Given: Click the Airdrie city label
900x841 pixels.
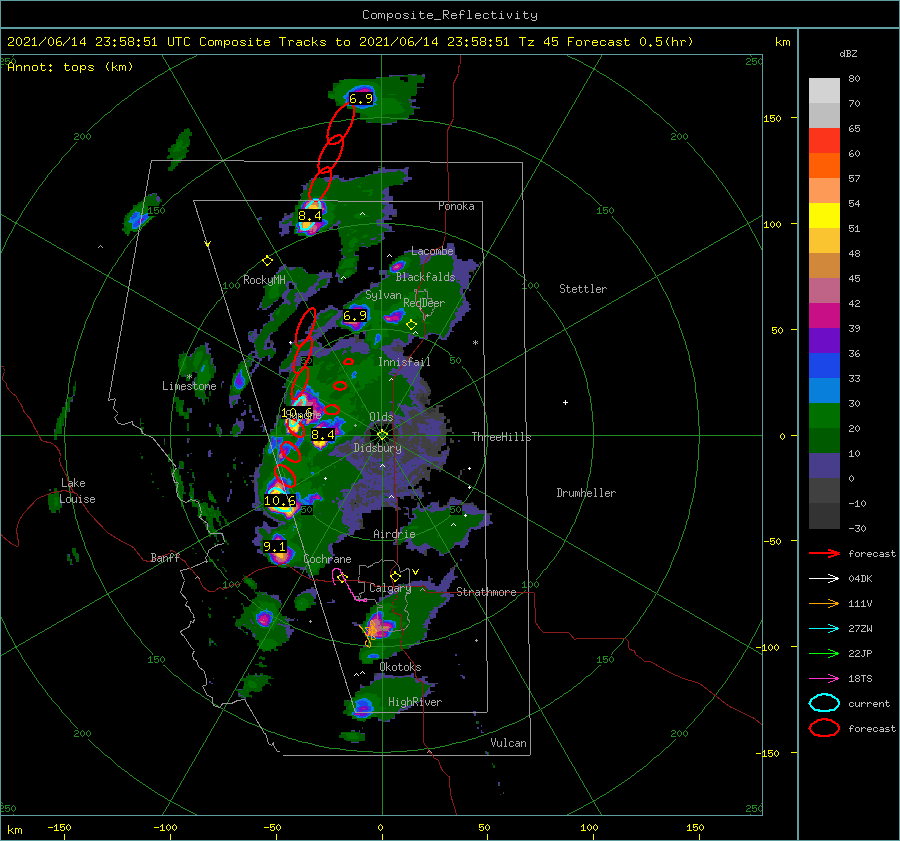Looking at the screenshot, I should (x=394, y=534).
